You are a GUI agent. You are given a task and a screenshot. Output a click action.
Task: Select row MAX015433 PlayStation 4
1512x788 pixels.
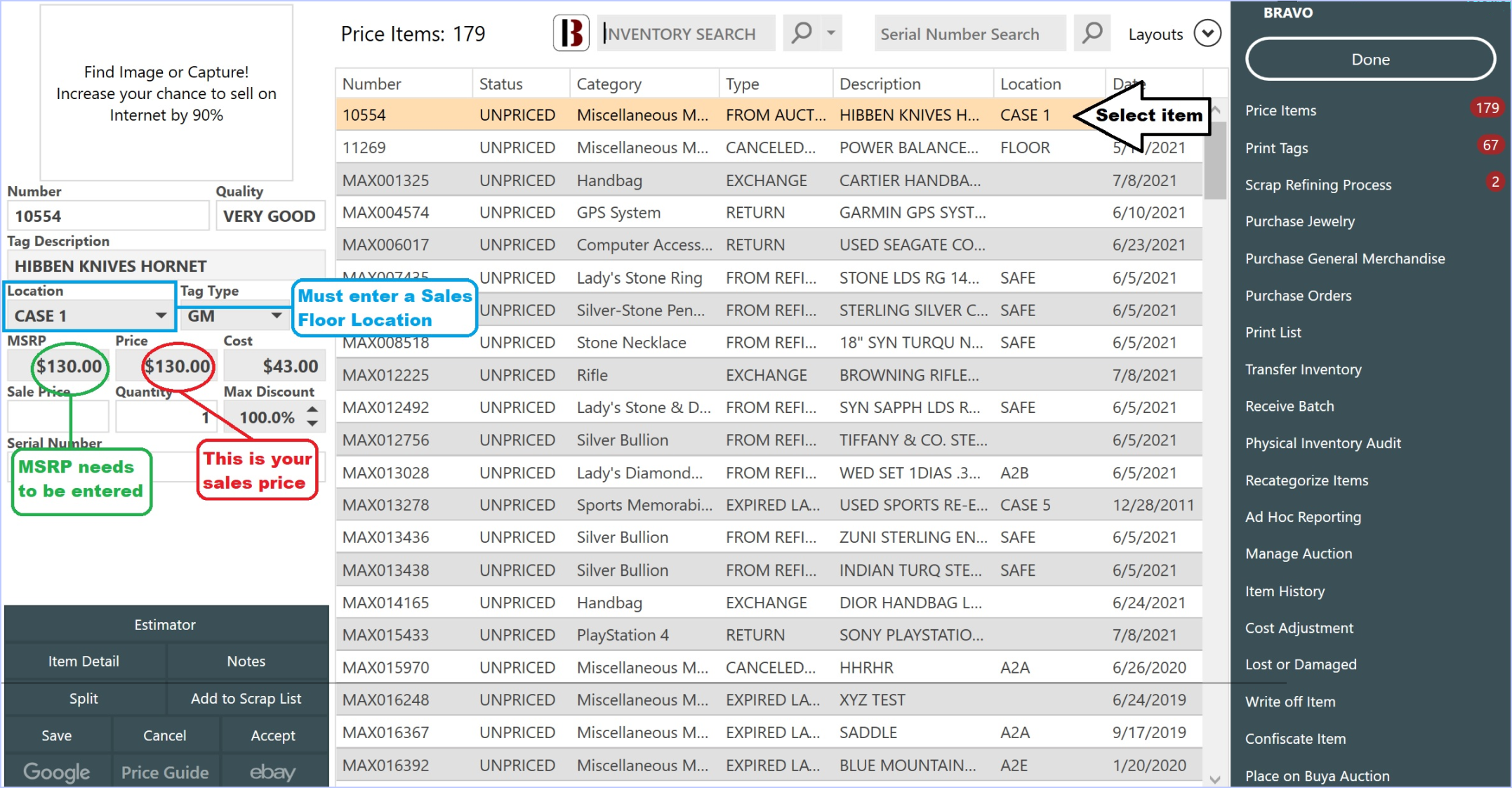click(769, 635)
